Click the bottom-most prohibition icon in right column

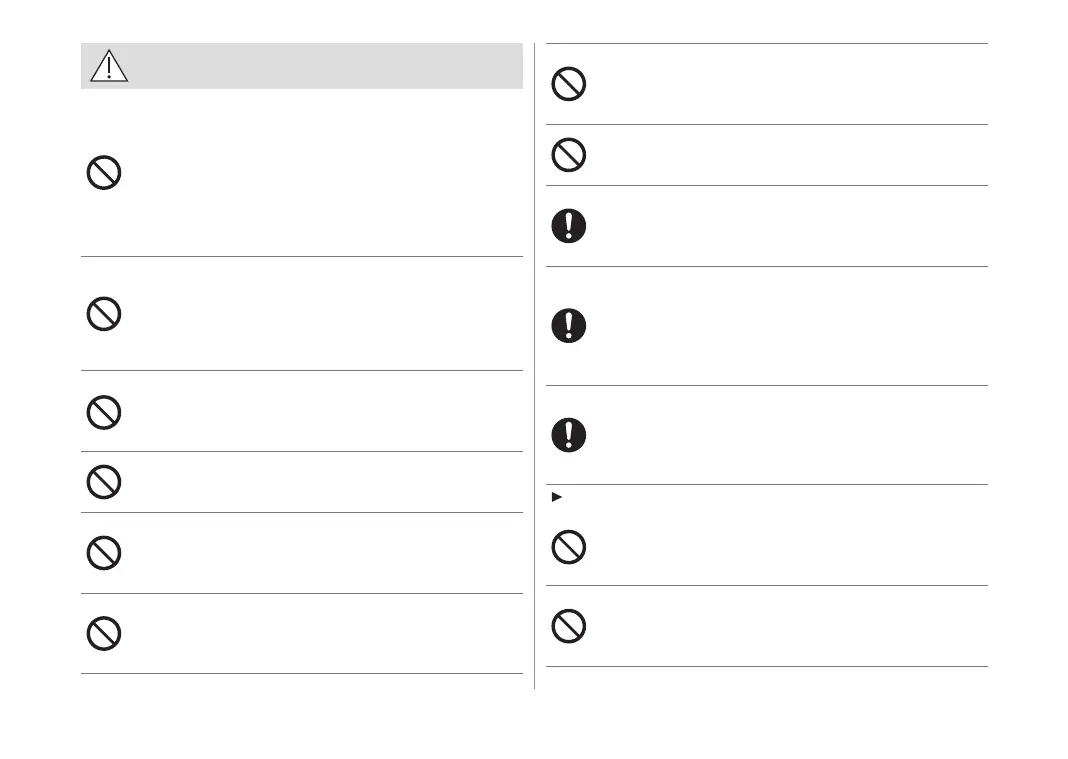point(569,626)
